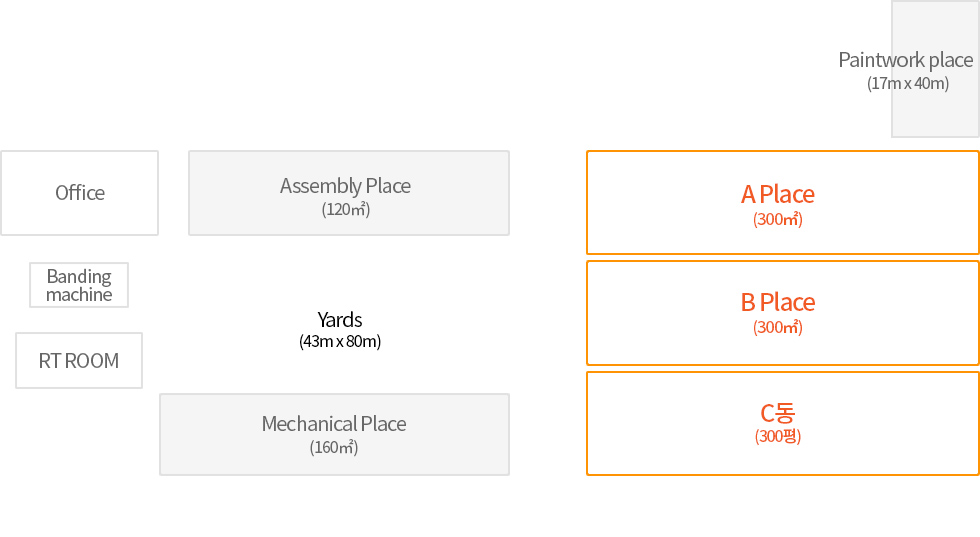Select the Banding machine box
This screenshot has width=980, height=537.
(79, 285)
